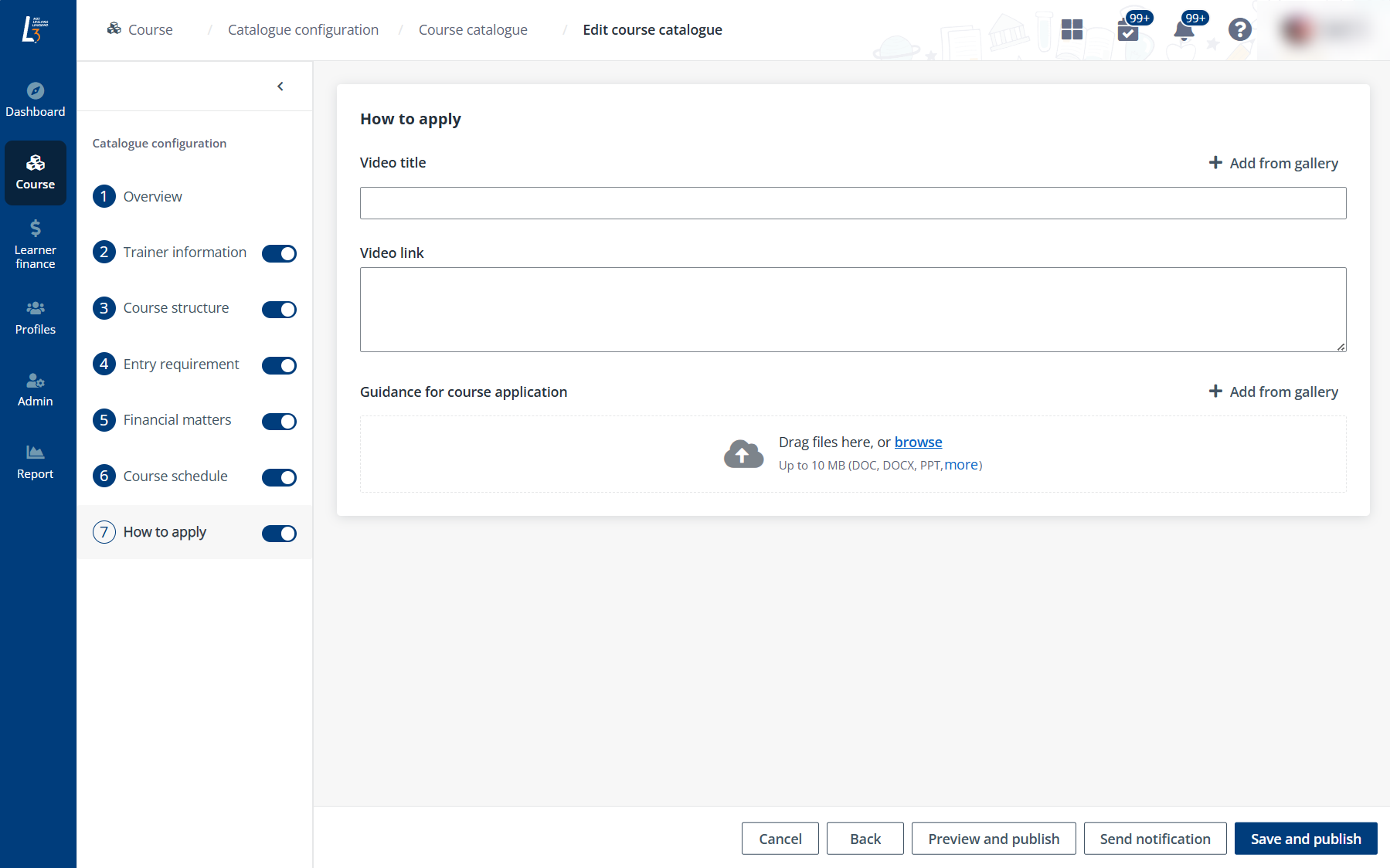Switch off How to apply toggle

279,534
